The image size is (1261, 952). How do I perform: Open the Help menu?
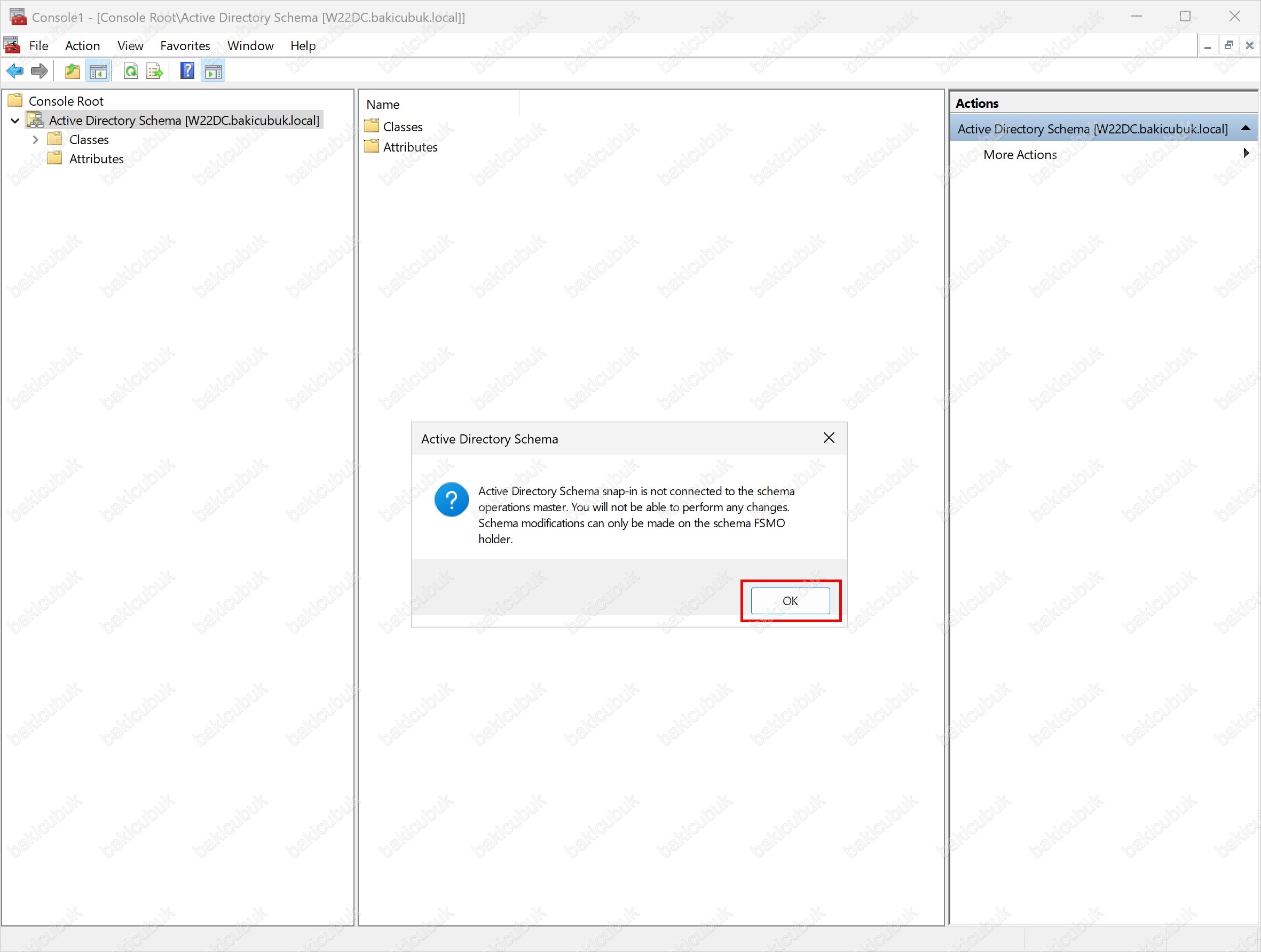pyautogui.click(x=303, y=45)
